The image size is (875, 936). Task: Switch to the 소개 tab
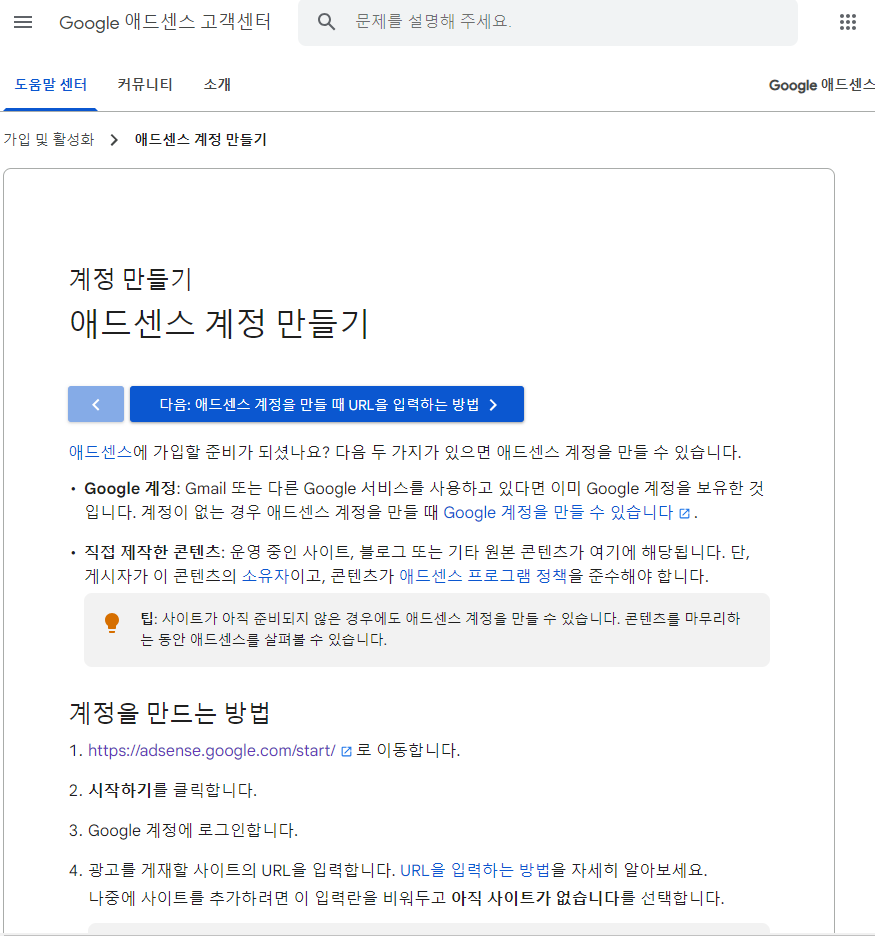217,85
